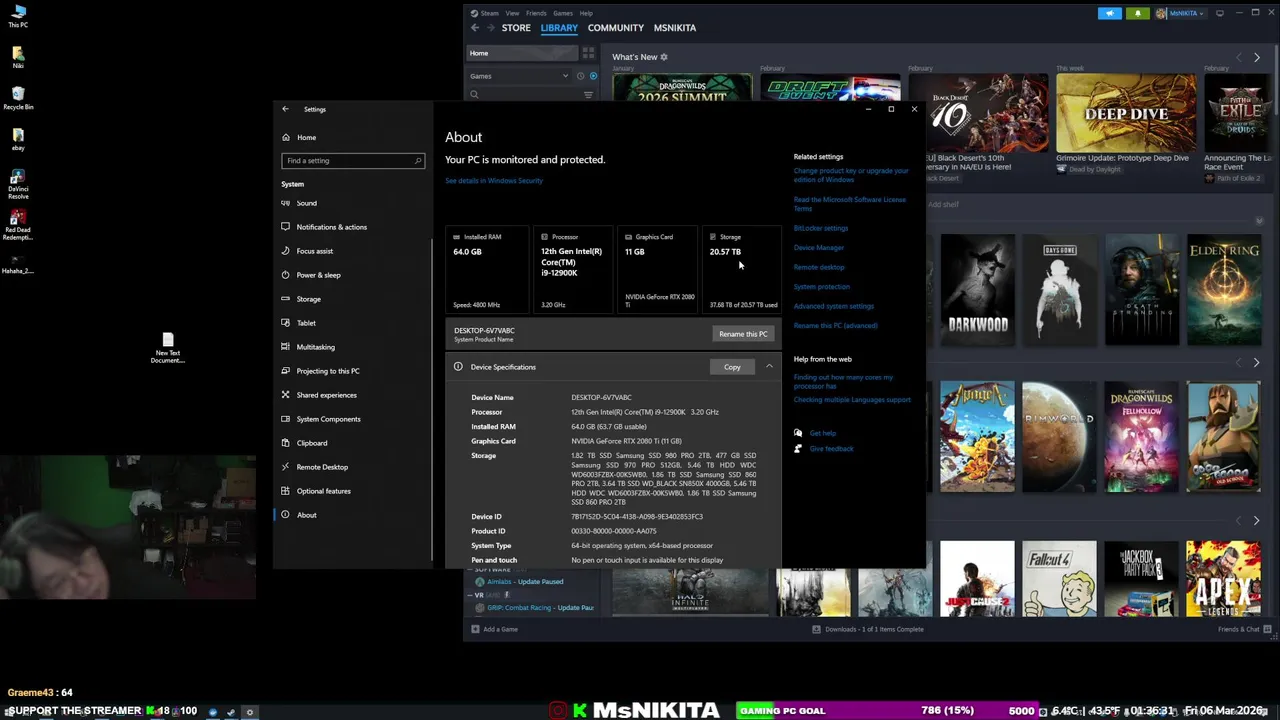
Task: Open Advanced system settings link
Action: (834, 306)
